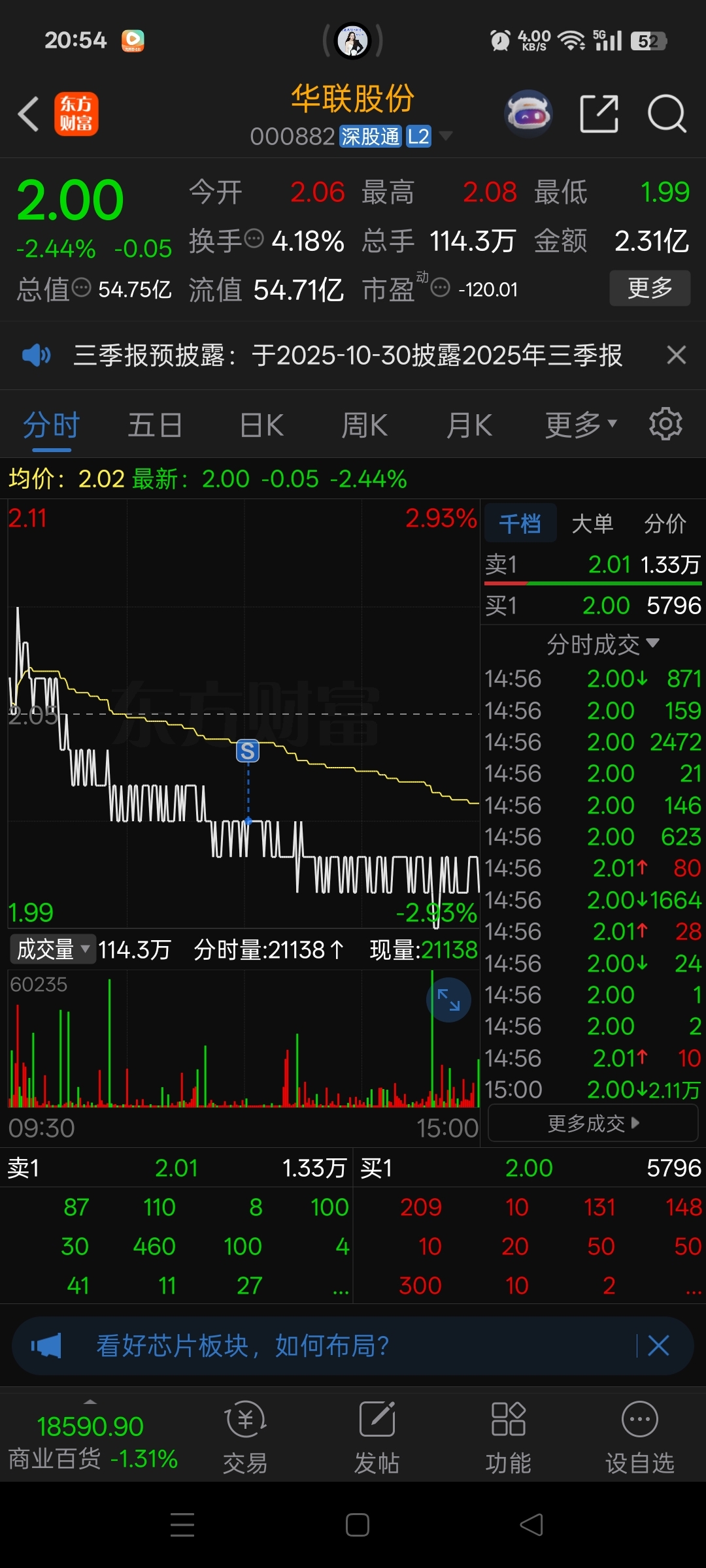
Task: Tap buy queue order 209
Action: click(x=421, y=1207)
